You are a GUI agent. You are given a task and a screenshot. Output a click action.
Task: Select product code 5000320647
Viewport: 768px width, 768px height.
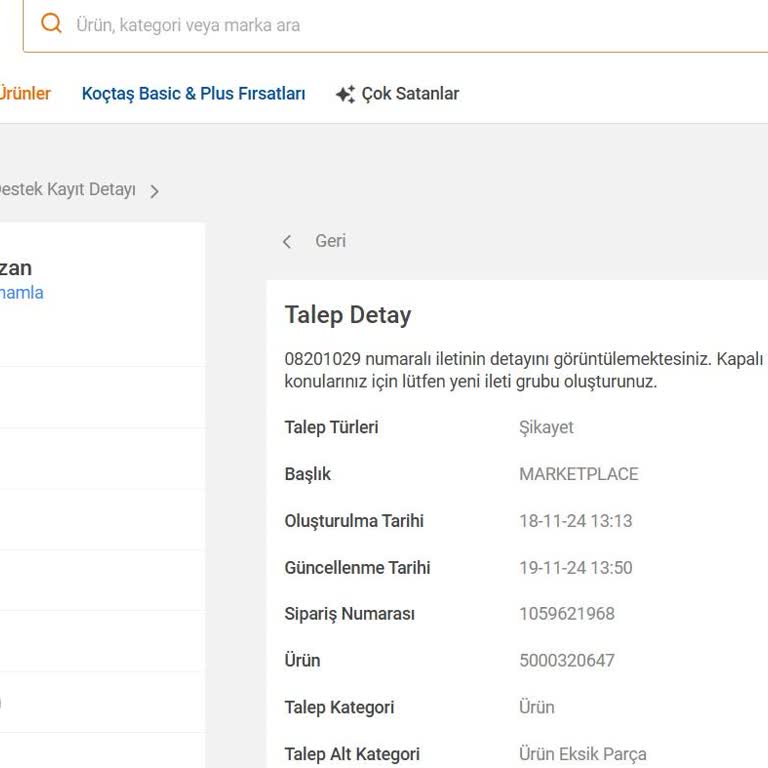point(567,660)
